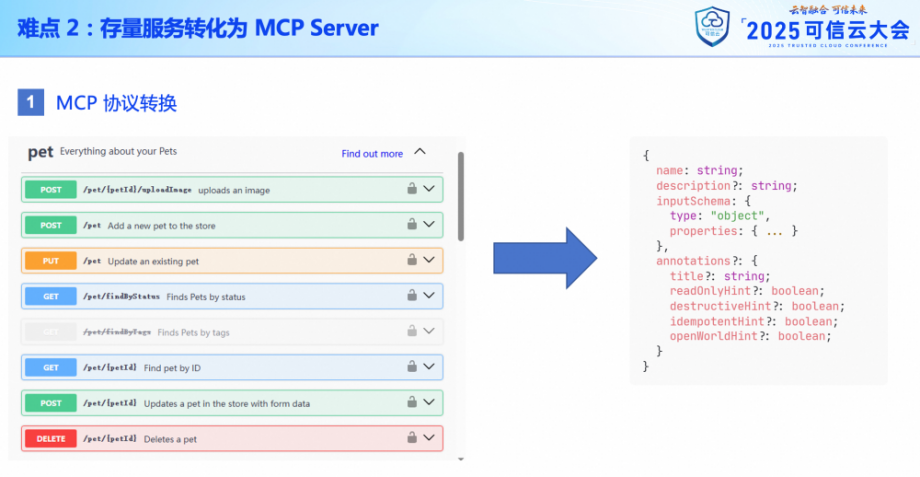Click 'idempotentHint' in the code block
Viewport: 920px width, 477px height.
pos(716,322)
